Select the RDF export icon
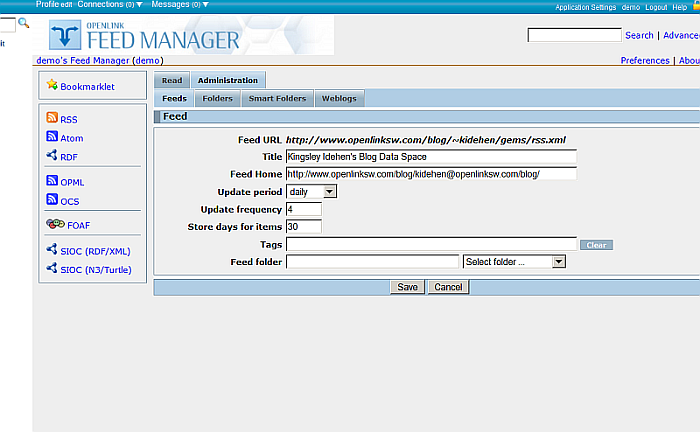The image size is (700, 432). (52, 156)
